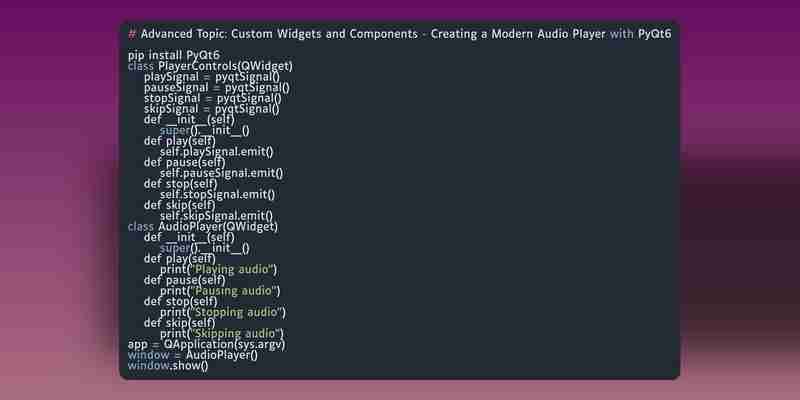Click "def skip(self)" in PlayerControls class
The image size is (800, 400).
coord(180,206)
